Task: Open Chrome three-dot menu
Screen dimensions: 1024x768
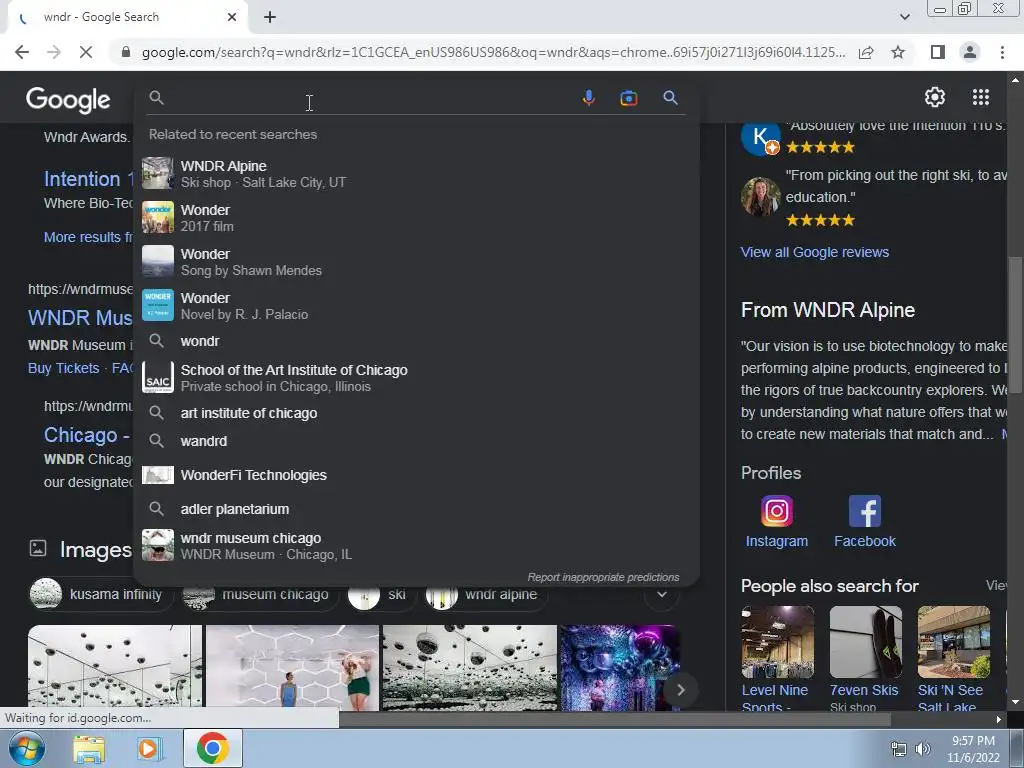Action: [x=1002, y=52]
